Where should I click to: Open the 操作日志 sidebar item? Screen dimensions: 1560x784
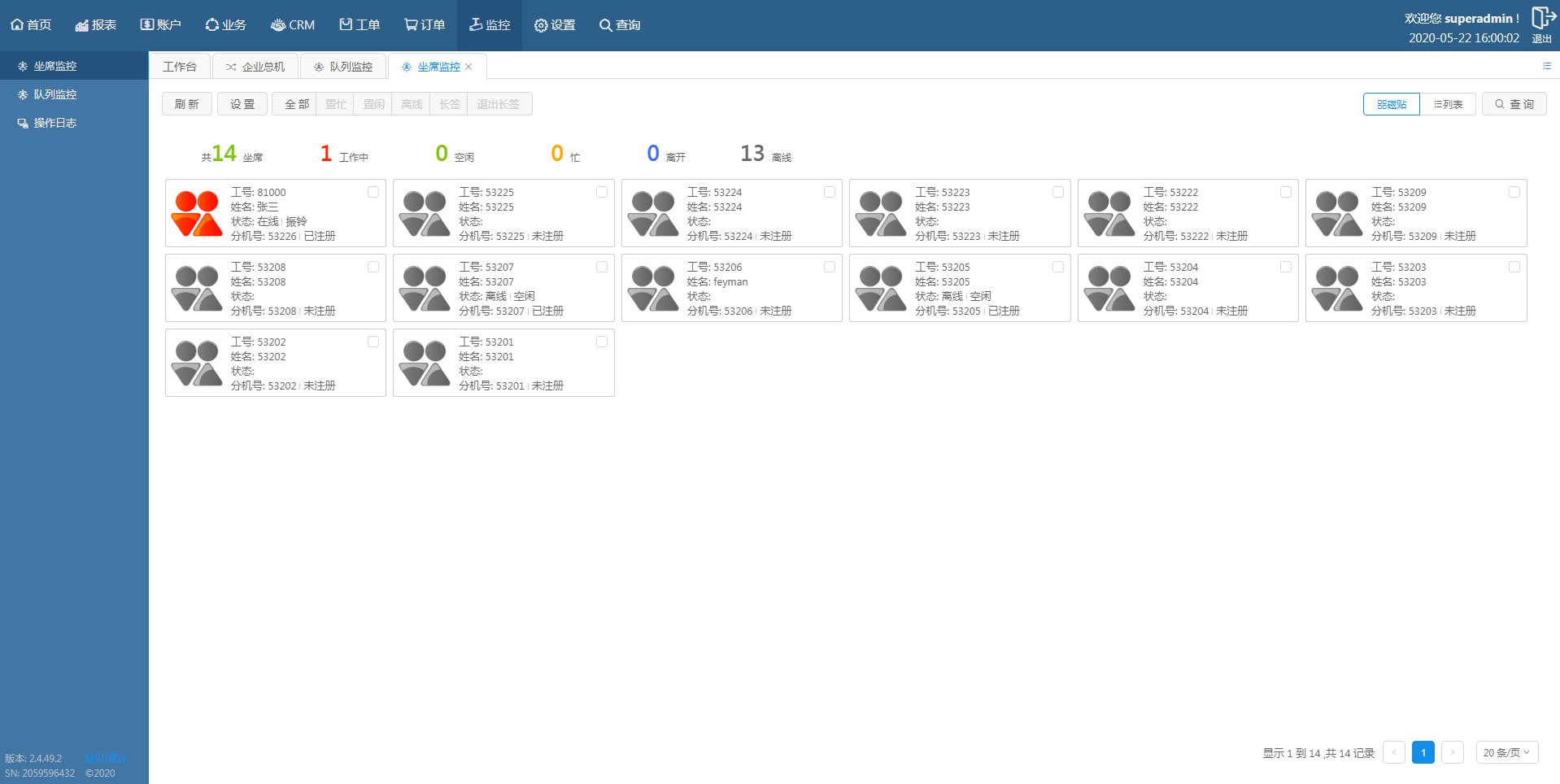(54, 123)
